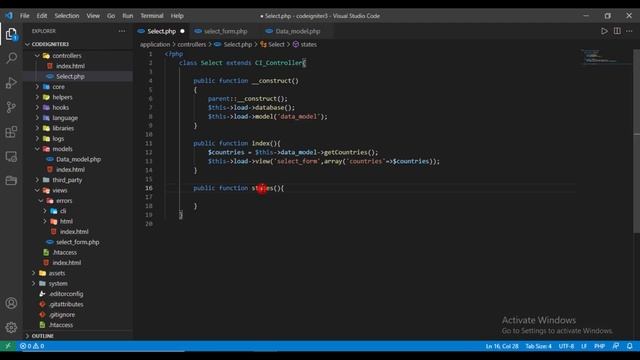Open Selection menu

click(67, 16)
